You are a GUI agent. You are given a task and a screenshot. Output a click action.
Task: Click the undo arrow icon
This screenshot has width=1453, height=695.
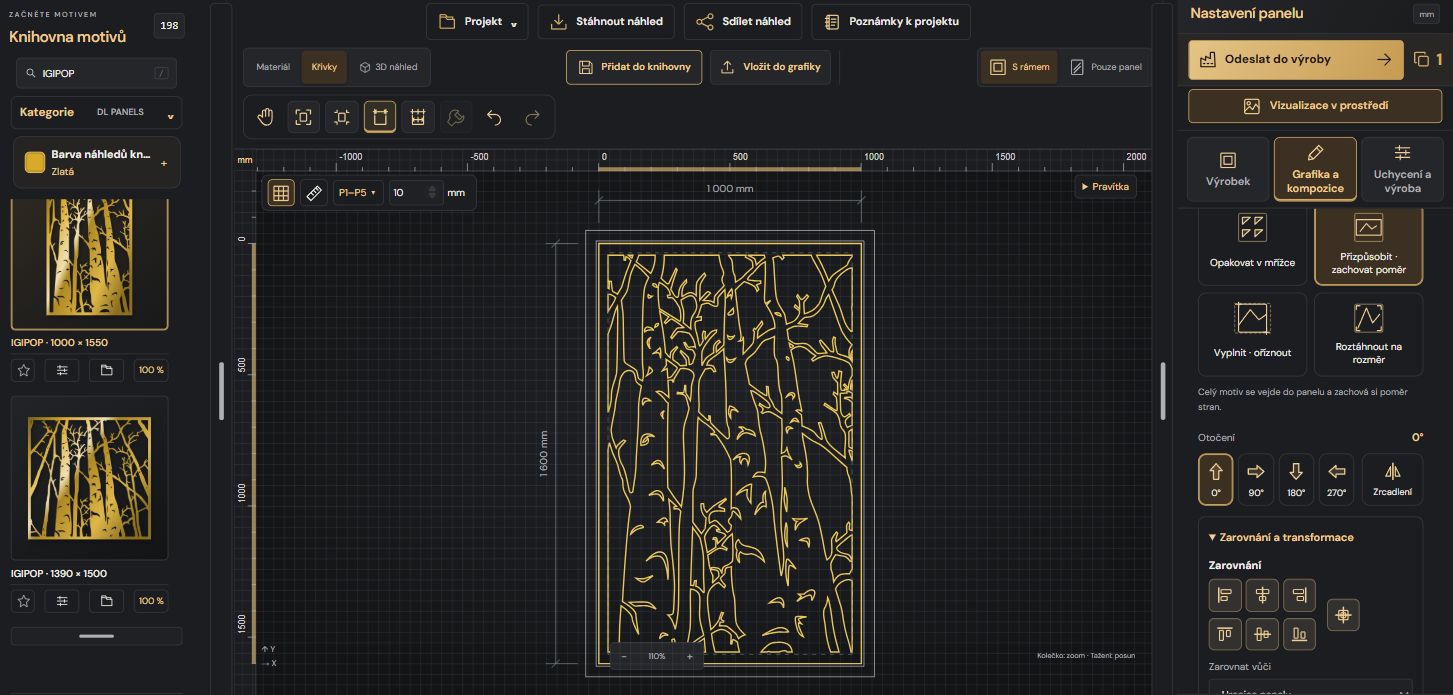[x=494, y=117]
